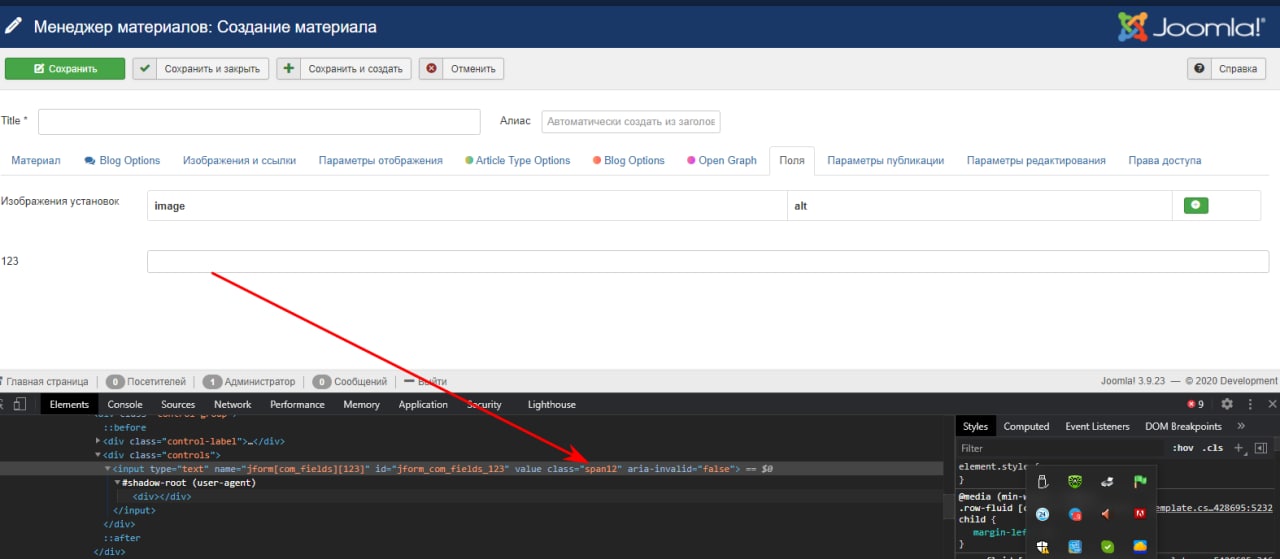1280x559 pixels.
Task: Open the Права доступа tab
Action: pyautogui.click(x=1165, y=160)
